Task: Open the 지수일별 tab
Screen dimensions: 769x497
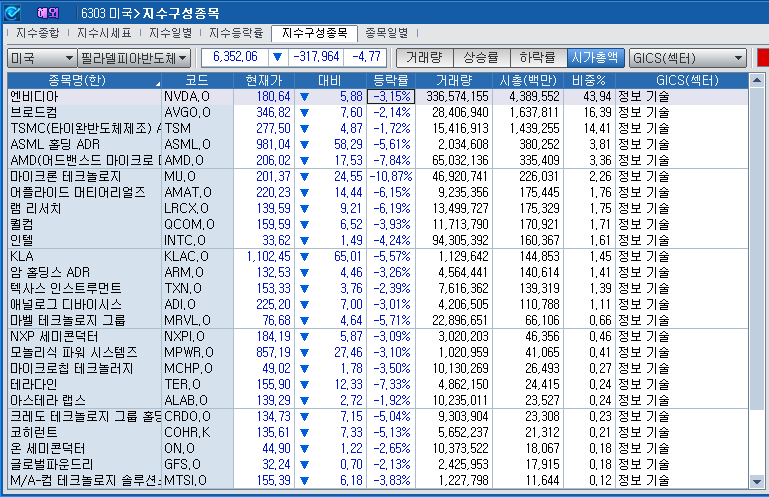Action: tap(171, 33)
